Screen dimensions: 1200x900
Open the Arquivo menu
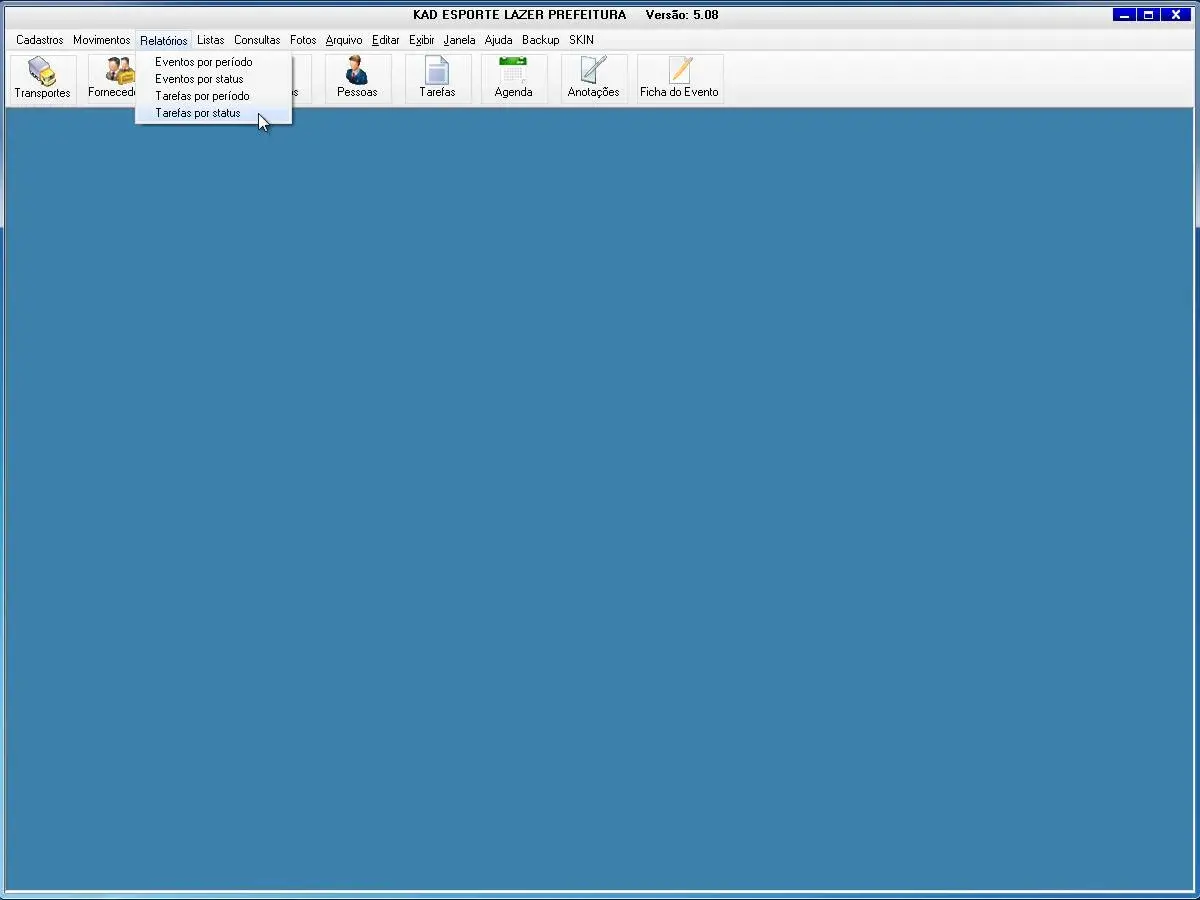[x=344, y=40]
